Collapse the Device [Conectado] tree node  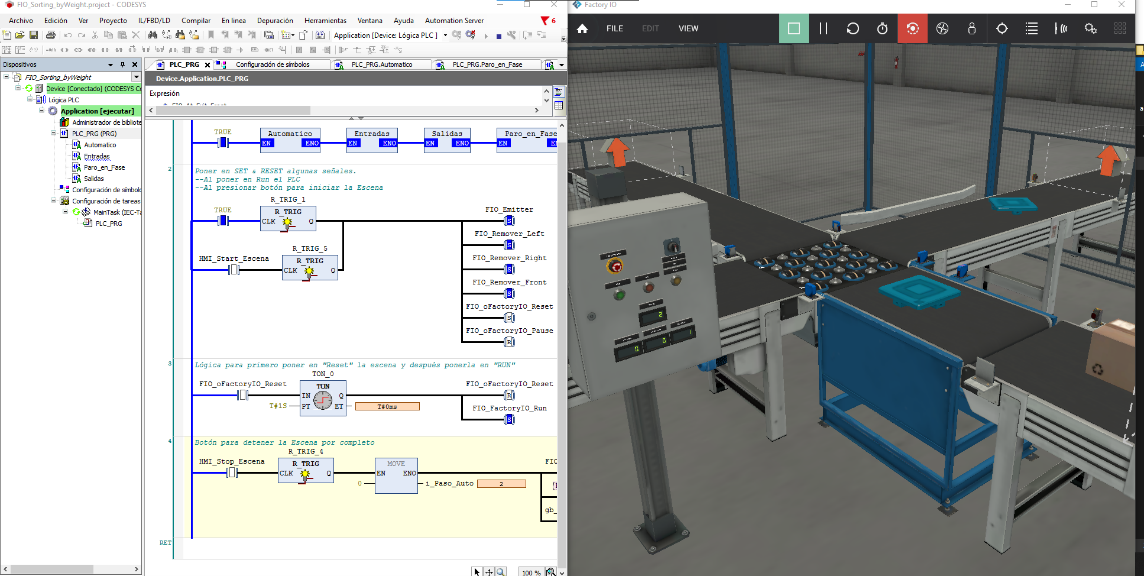[18, 88]
